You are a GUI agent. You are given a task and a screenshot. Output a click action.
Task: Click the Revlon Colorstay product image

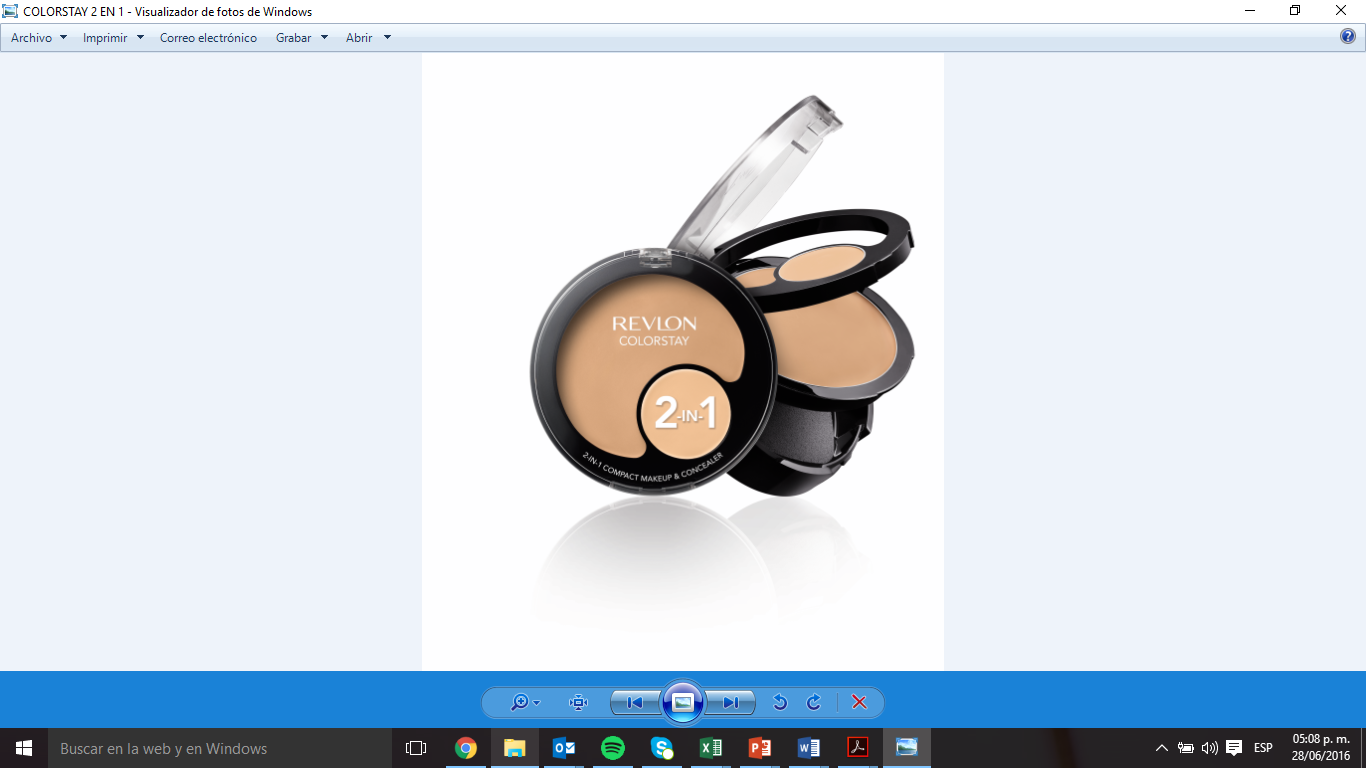click(x=683, y=362)
